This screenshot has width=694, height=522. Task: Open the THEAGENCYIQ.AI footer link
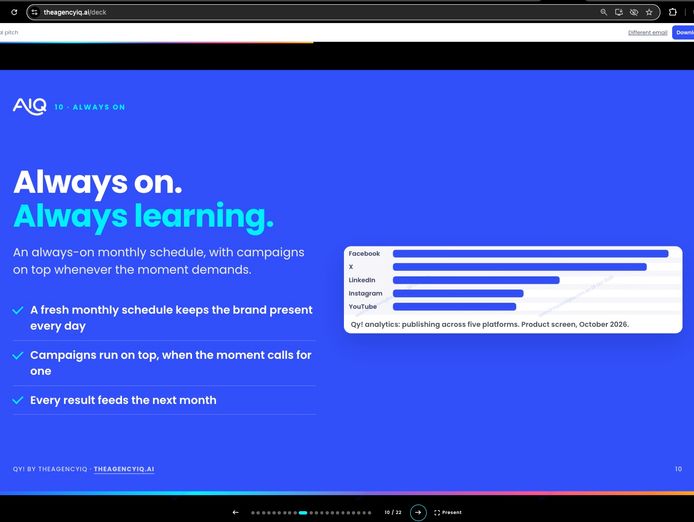click(x=124, y=469)
